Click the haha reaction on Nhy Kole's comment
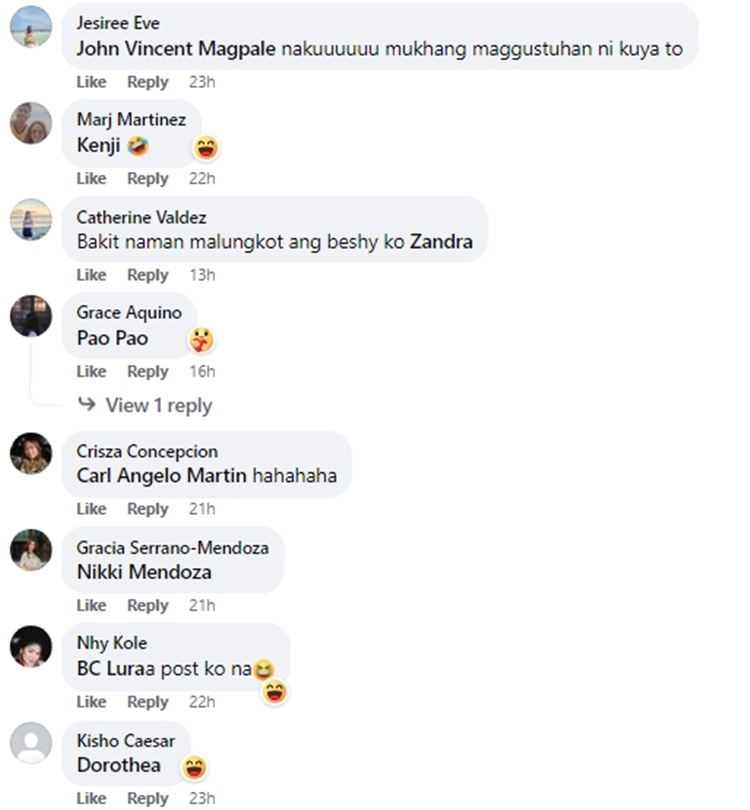The width and height of the screenshot is (750, 810). pos(275,692)
